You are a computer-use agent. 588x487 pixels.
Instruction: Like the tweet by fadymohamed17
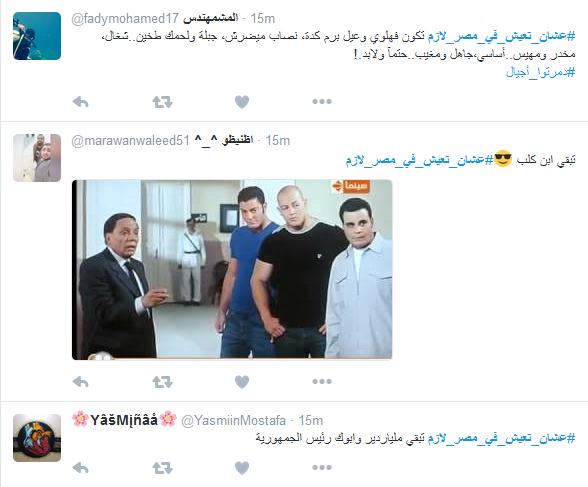tap(242, 102)
